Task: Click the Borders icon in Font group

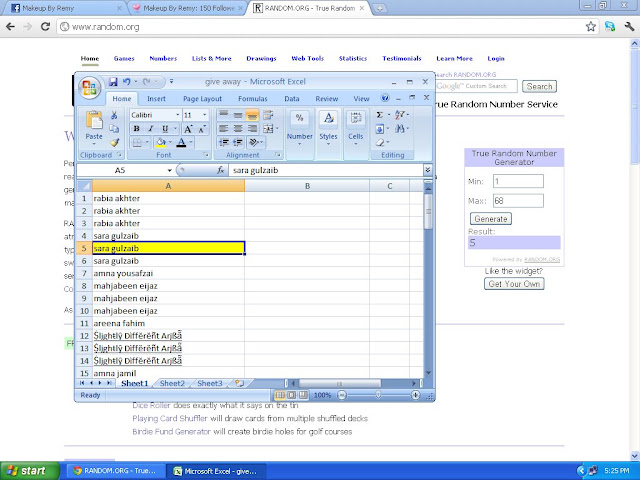Action: [x=137, y=142]
